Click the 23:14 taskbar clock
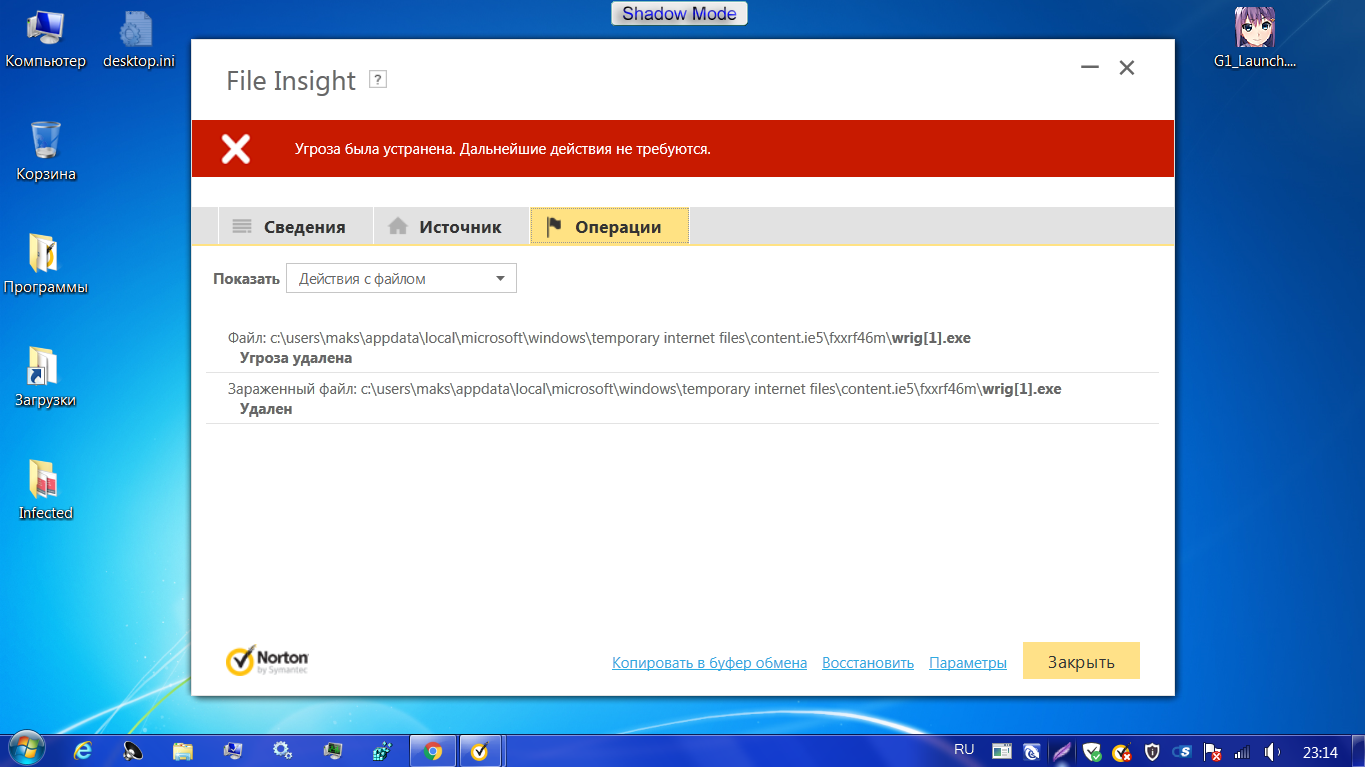Image resolution: width=1365 pixels, height=767 pixels. [1320, 751]
